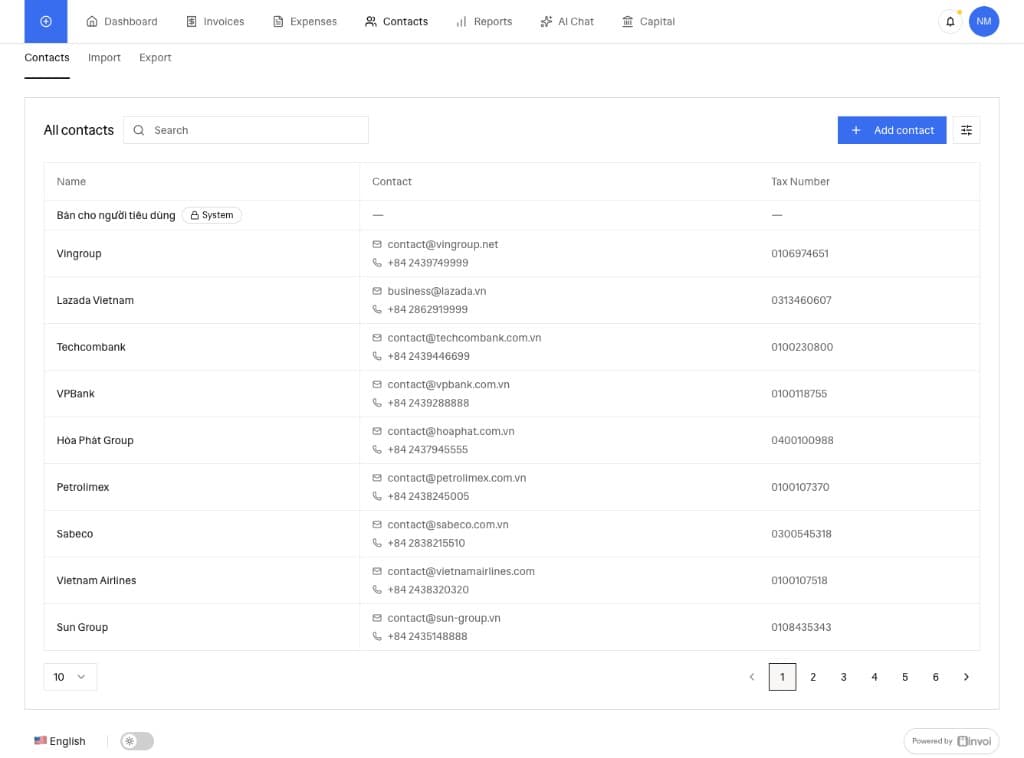Viewport: 1024px width, 758px height.
Task: Click the Expenses receipt icon
Action: click(278, 22)
